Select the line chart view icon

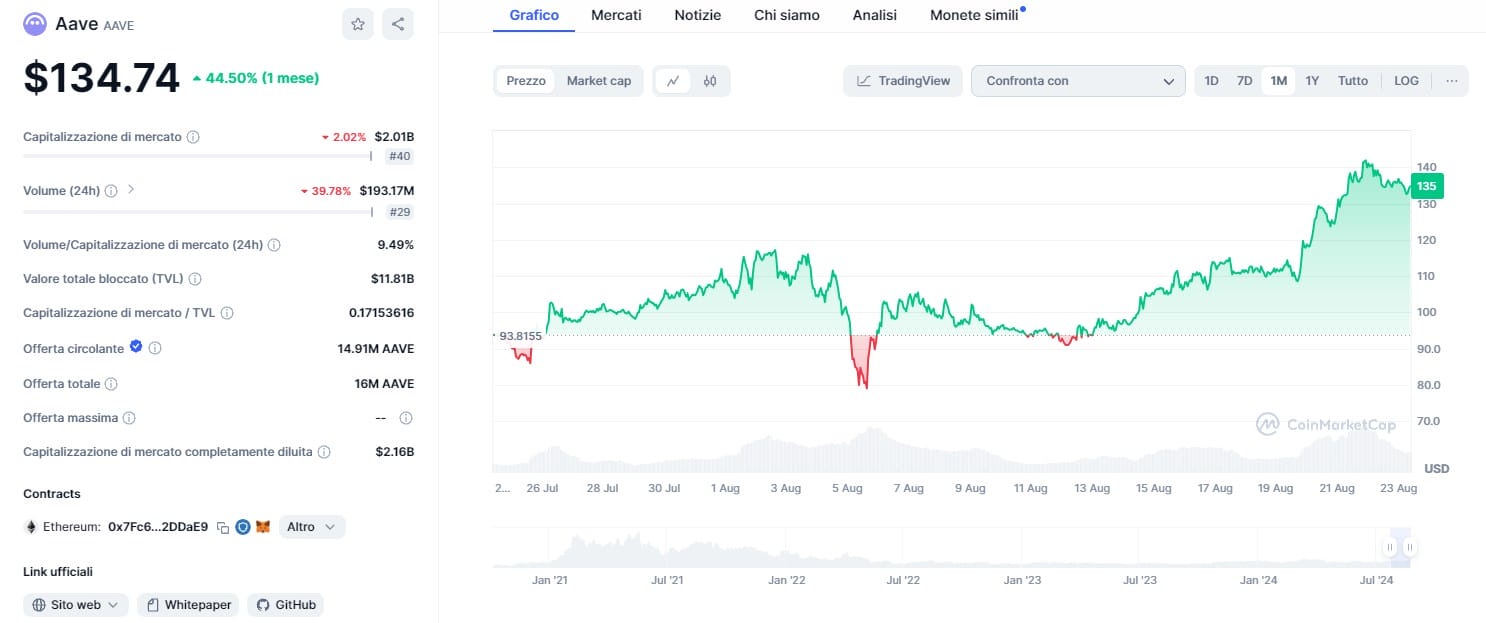click(x=674, y=81)
